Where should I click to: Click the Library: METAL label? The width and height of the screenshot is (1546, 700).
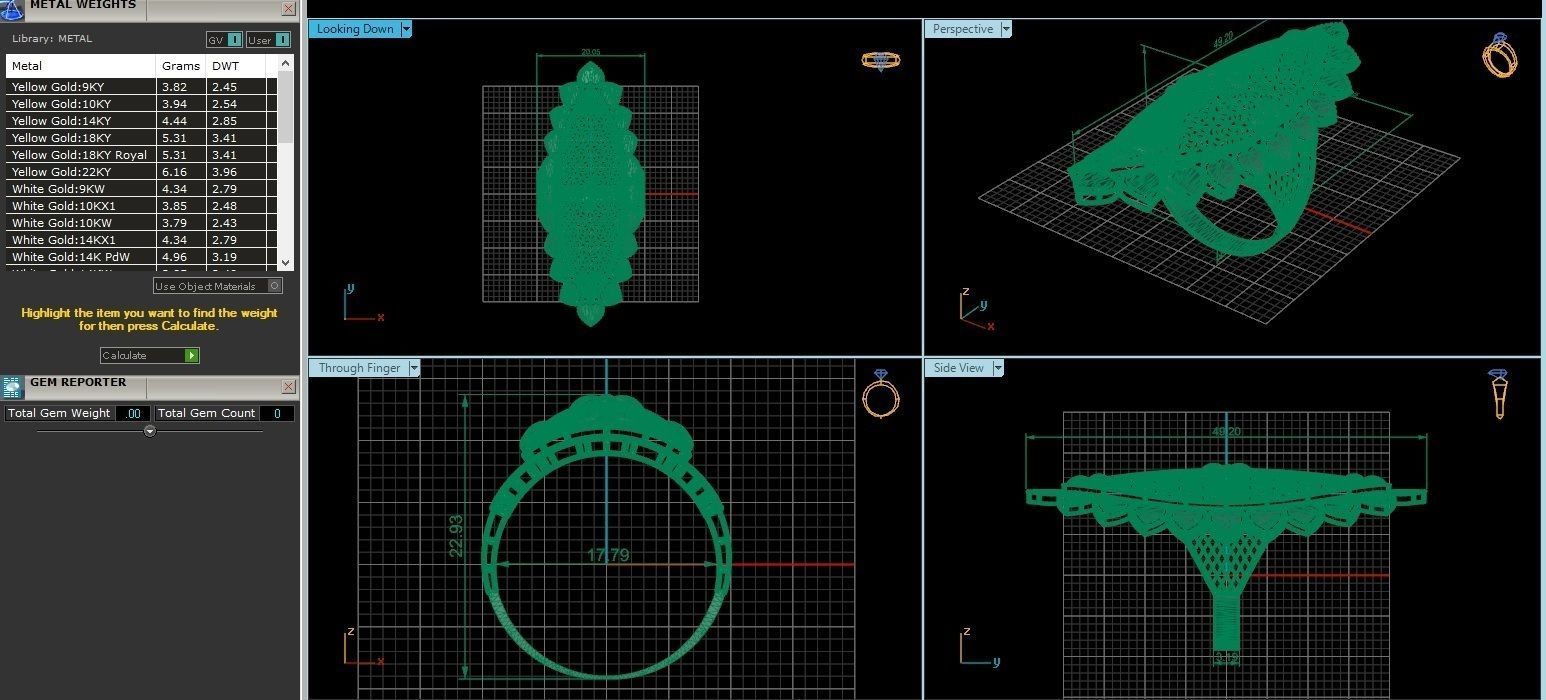52,39
